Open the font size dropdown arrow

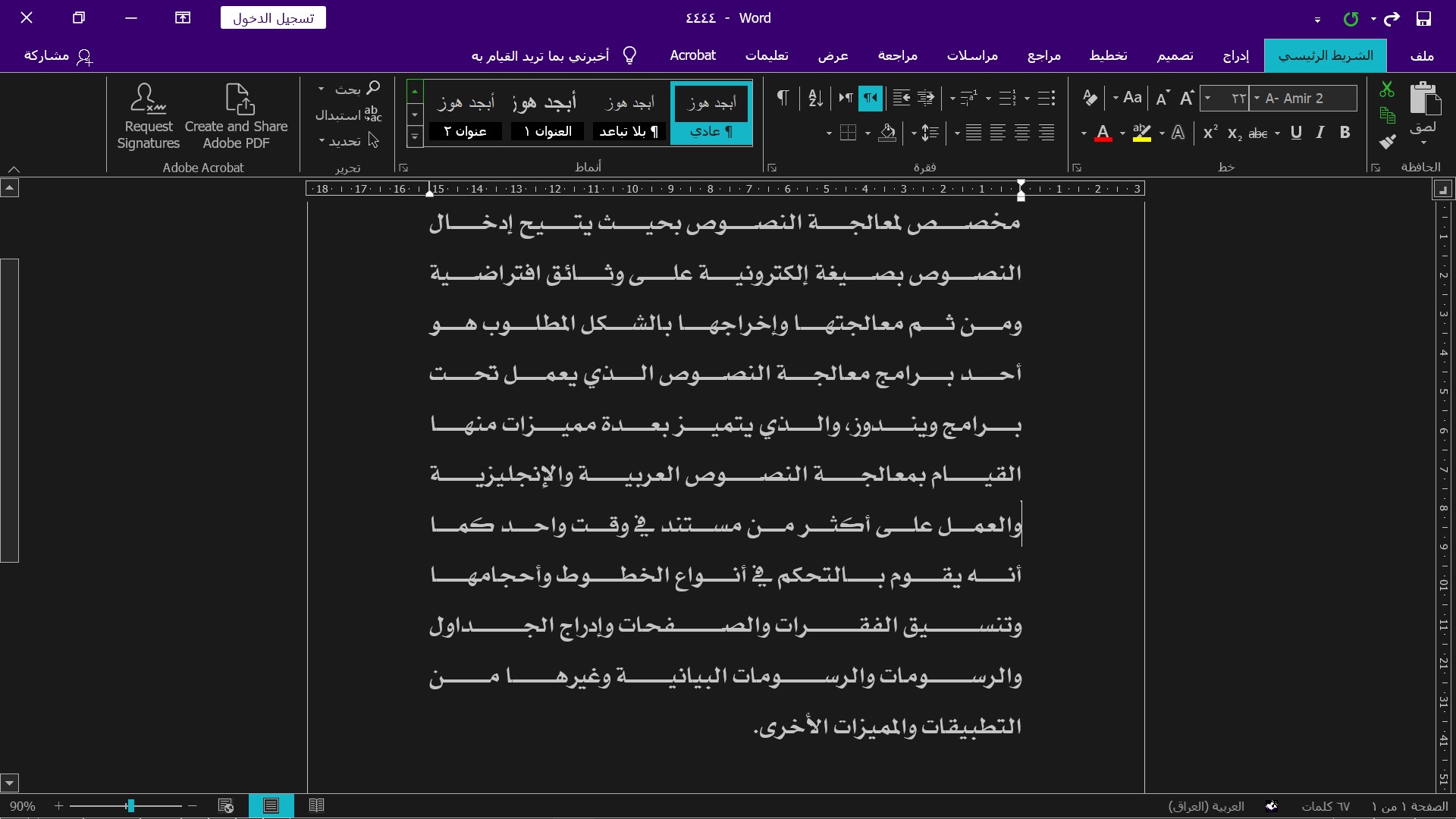coord(1207,99)
